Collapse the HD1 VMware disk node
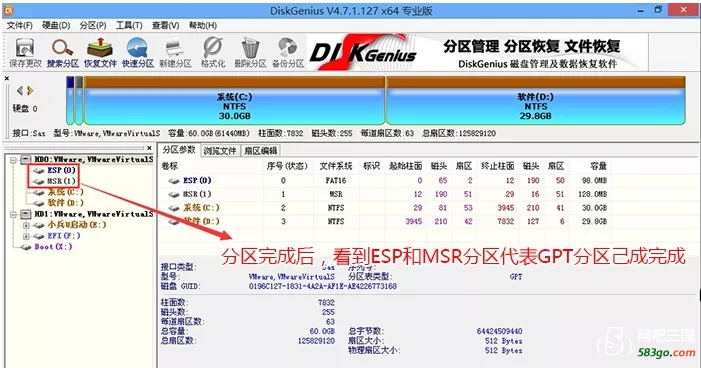The image size is (701, 368). 13,214
